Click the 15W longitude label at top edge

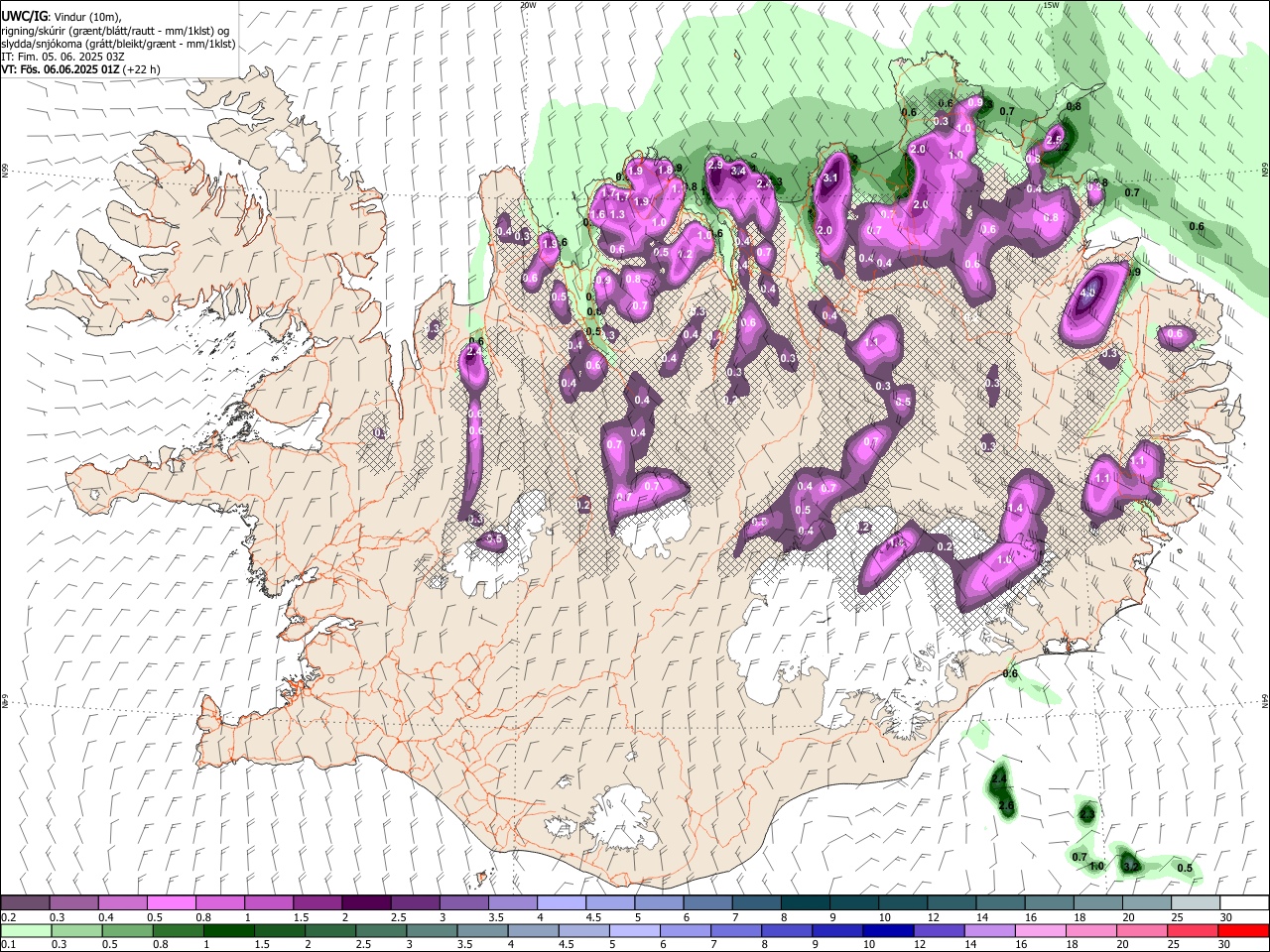click(1051, 5)
